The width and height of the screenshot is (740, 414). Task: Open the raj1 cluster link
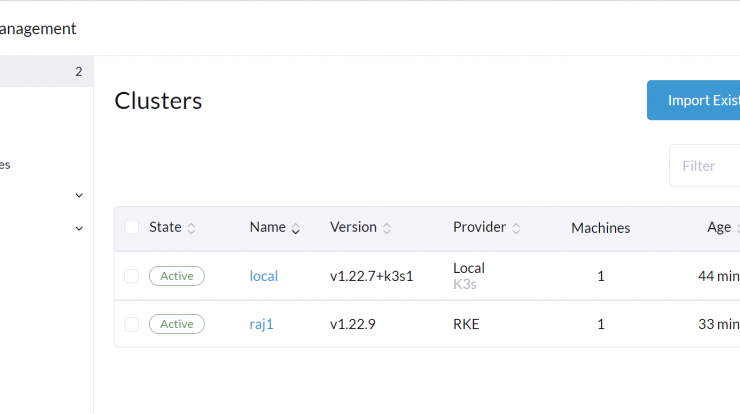tap(261, 324)
